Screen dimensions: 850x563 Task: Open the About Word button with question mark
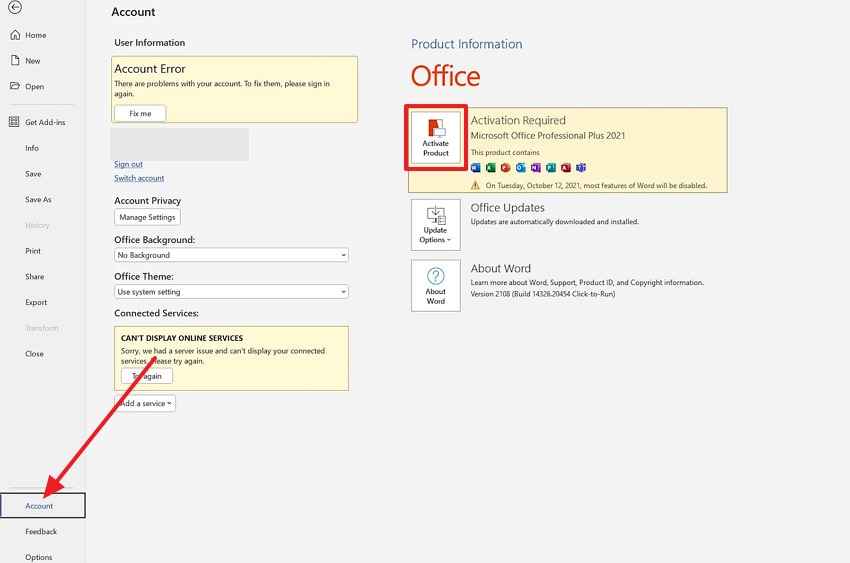tap(436, 286)
